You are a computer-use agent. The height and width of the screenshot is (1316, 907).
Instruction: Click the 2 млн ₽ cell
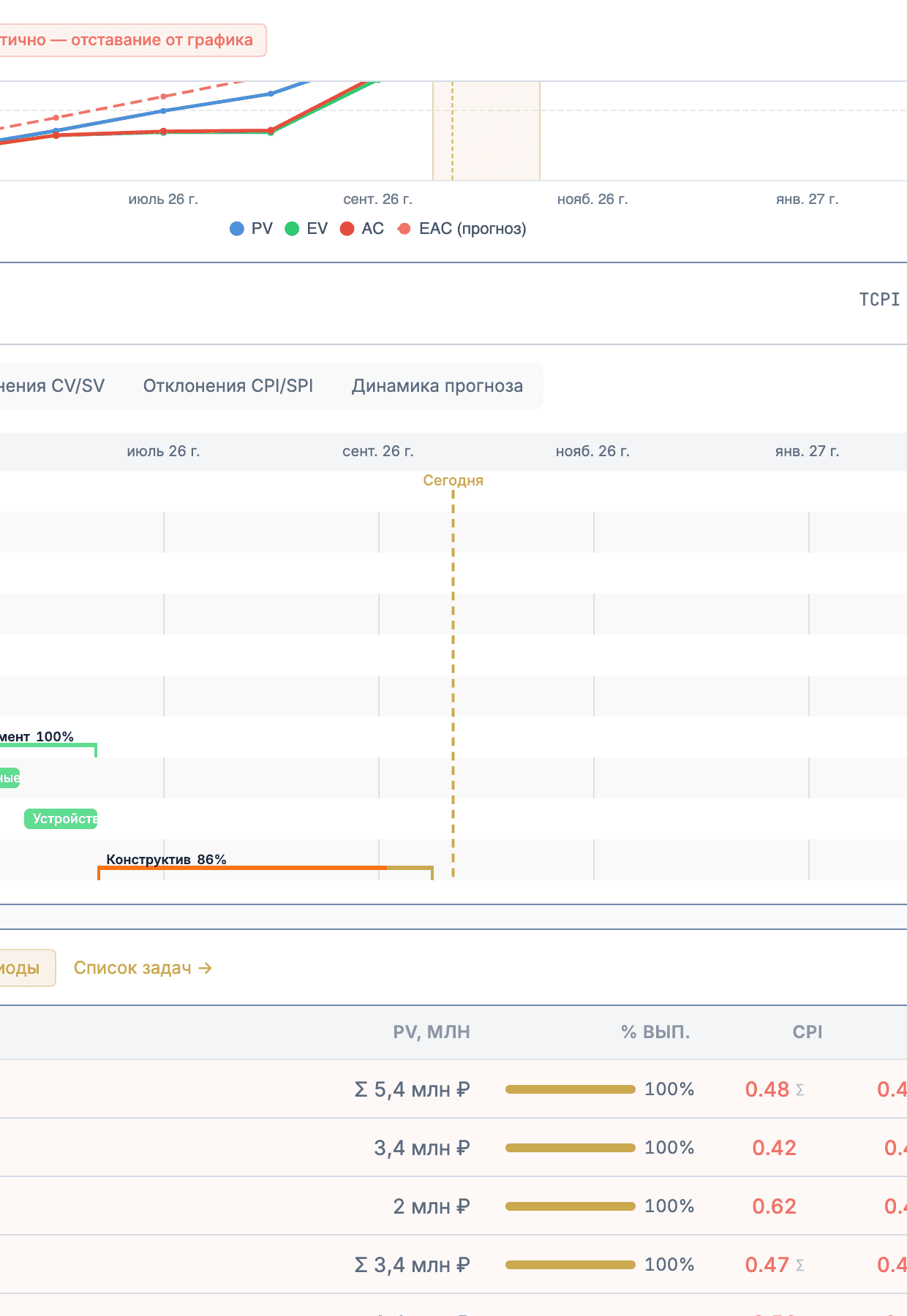pos(432,1207)
